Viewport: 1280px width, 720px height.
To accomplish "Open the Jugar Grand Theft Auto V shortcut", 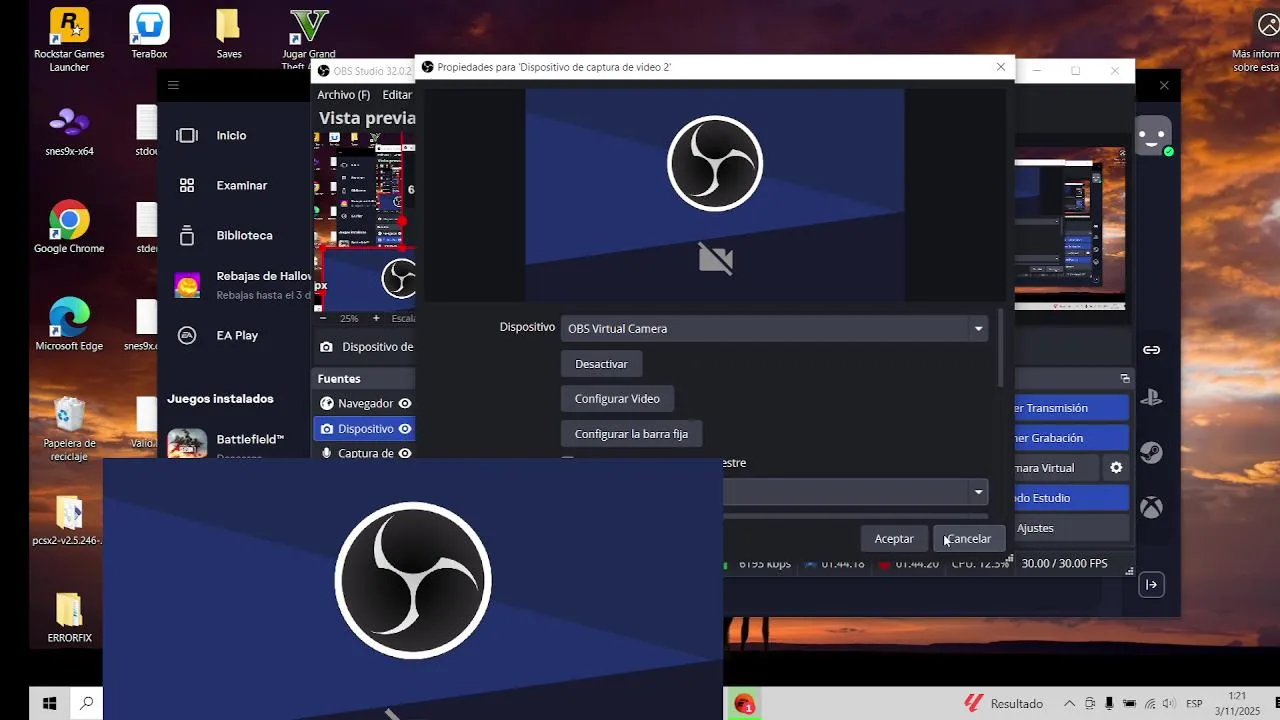I will pyautogui.click(x=309, y=40).
